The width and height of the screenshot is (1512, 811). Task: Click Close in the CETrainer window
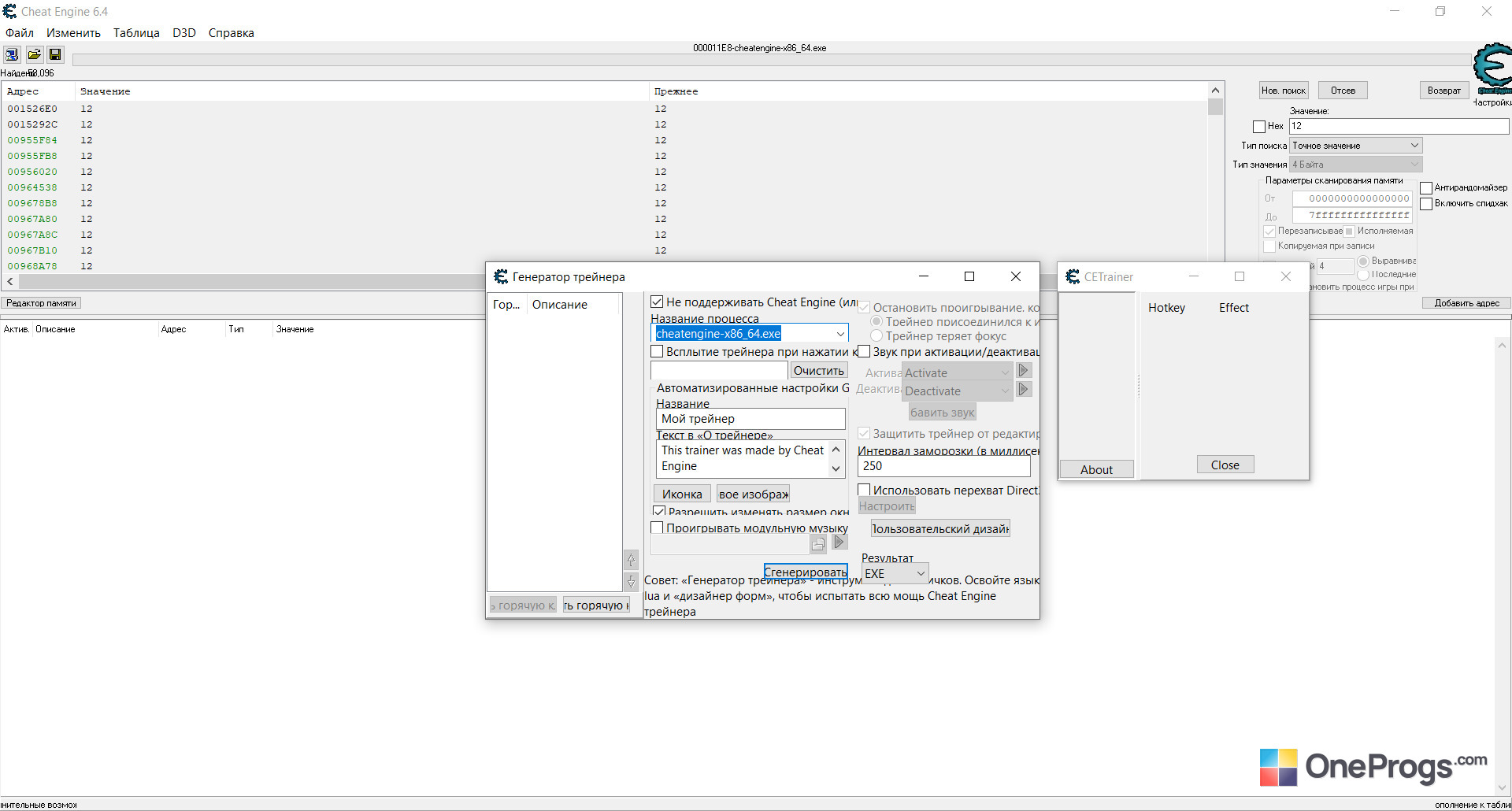1225,465
